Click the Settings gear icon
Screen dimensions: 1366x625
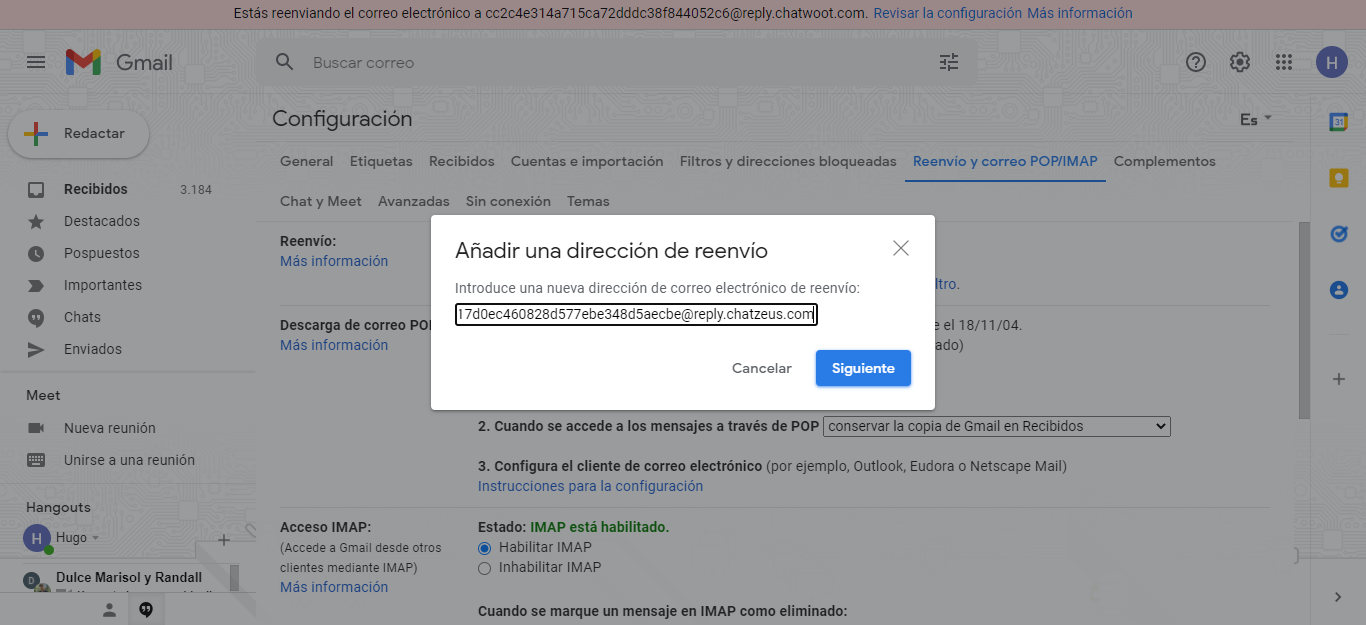(x=1240, y=62)
